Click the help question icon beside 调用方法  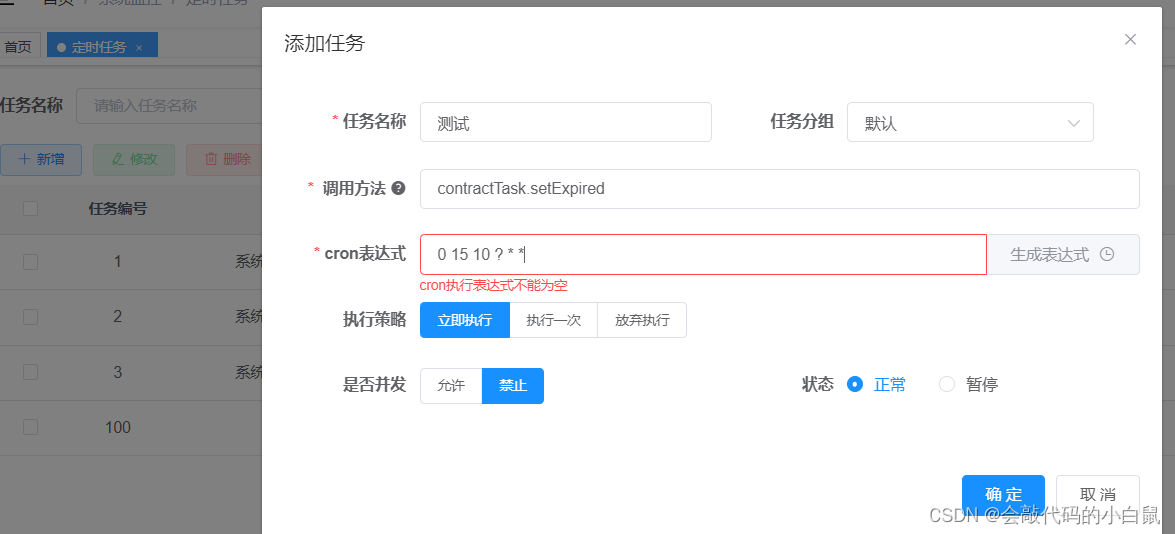pyautogui.click(x=399, y=189)
